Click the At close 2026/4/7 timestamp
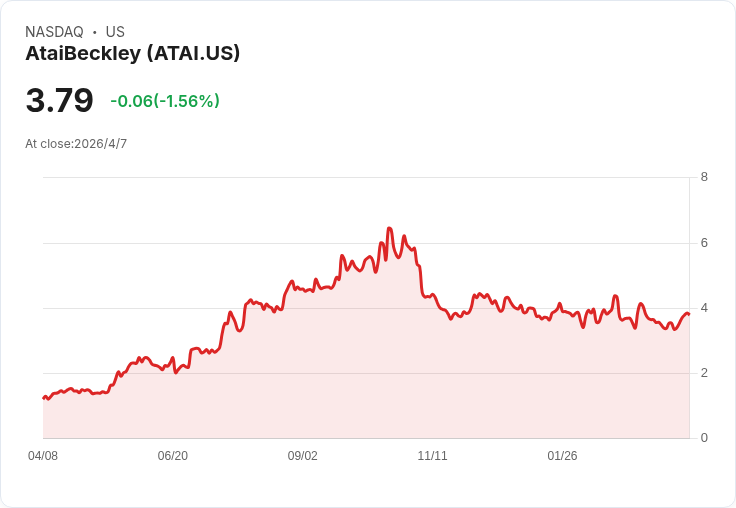This screenshot has width=736, height=508. (76, 144)
